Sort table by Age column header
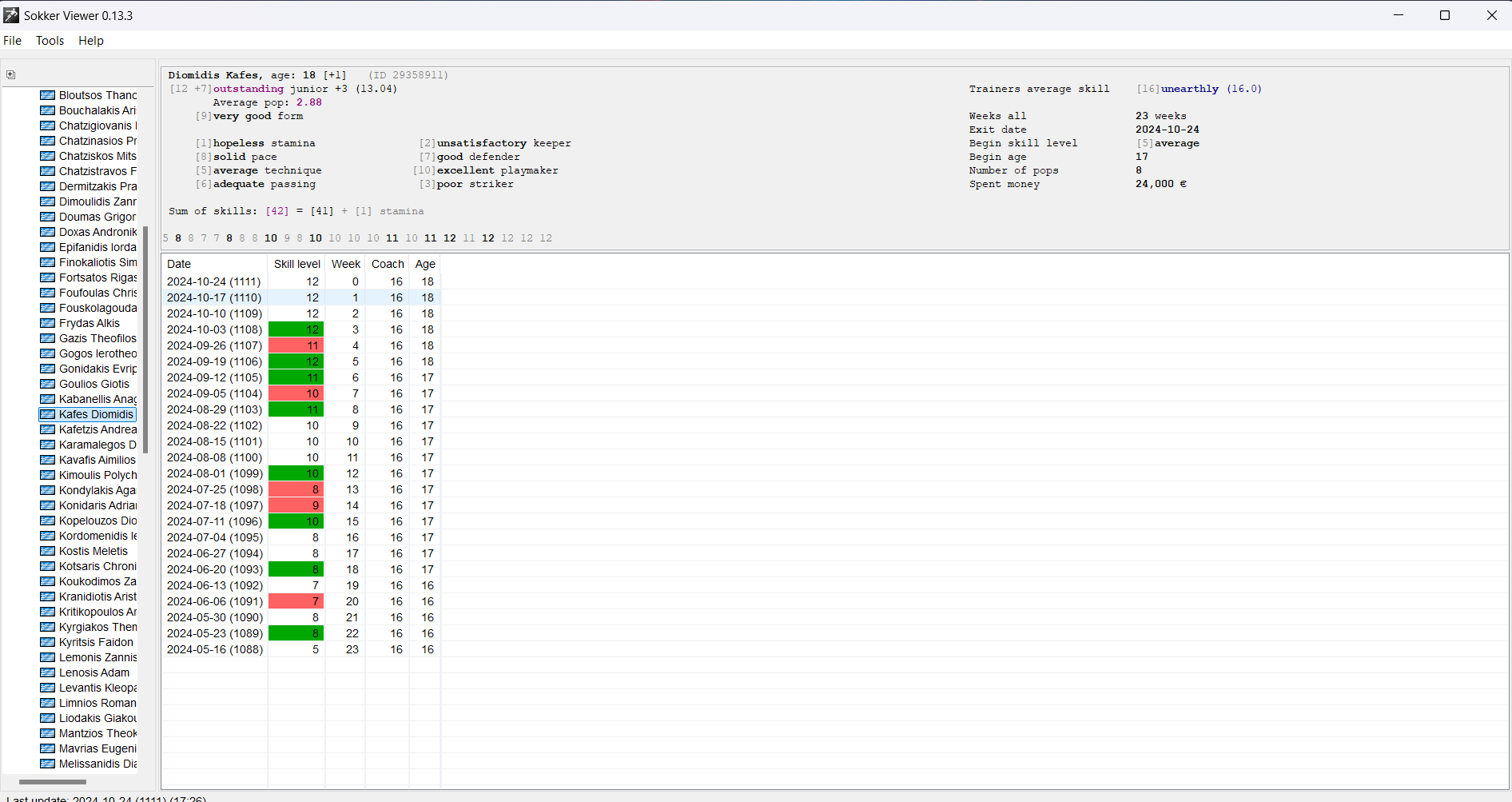 pos(425,264)
